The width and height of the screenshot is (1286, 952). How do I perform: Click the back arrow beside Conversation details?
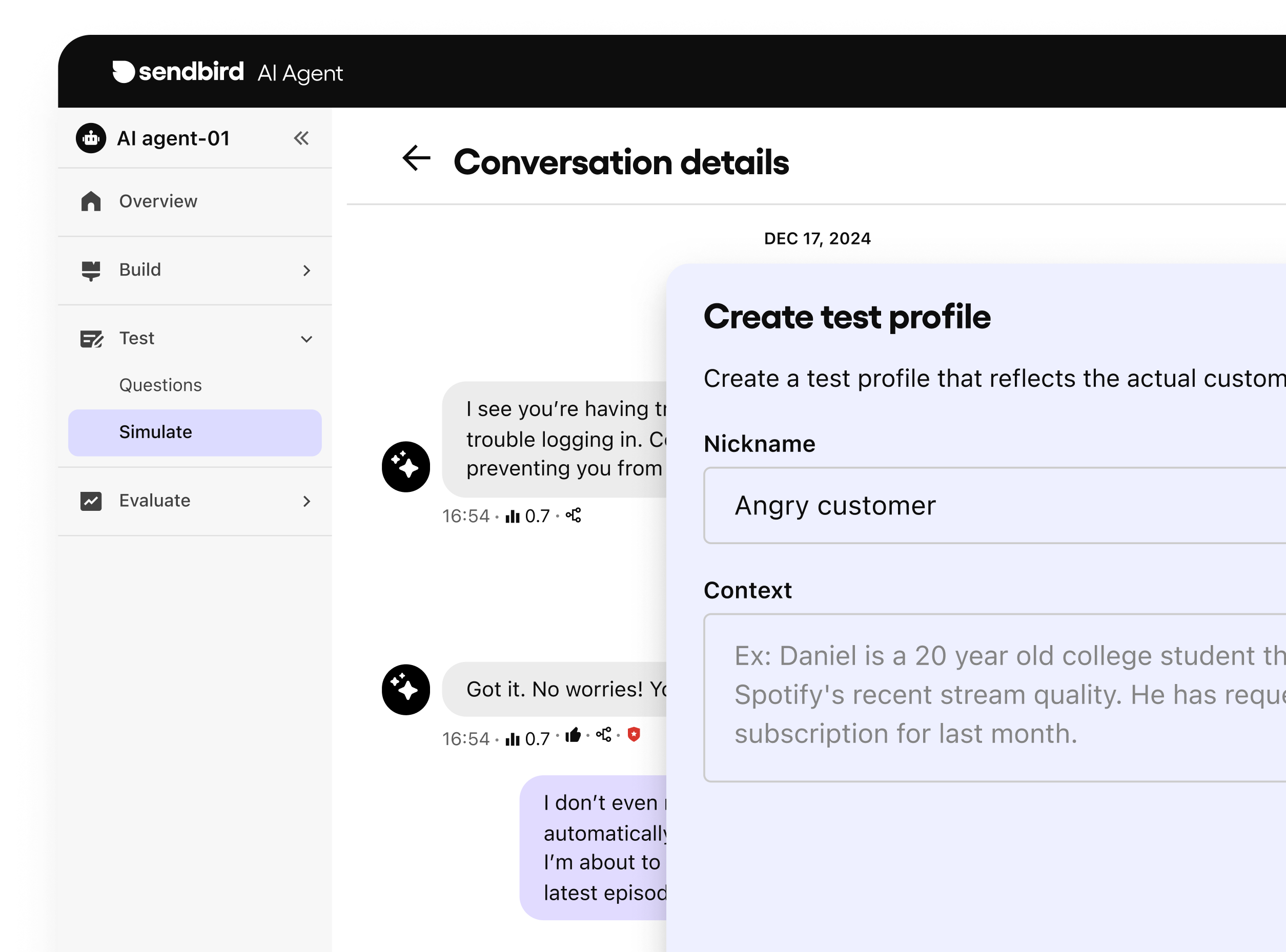coord(416,158)
